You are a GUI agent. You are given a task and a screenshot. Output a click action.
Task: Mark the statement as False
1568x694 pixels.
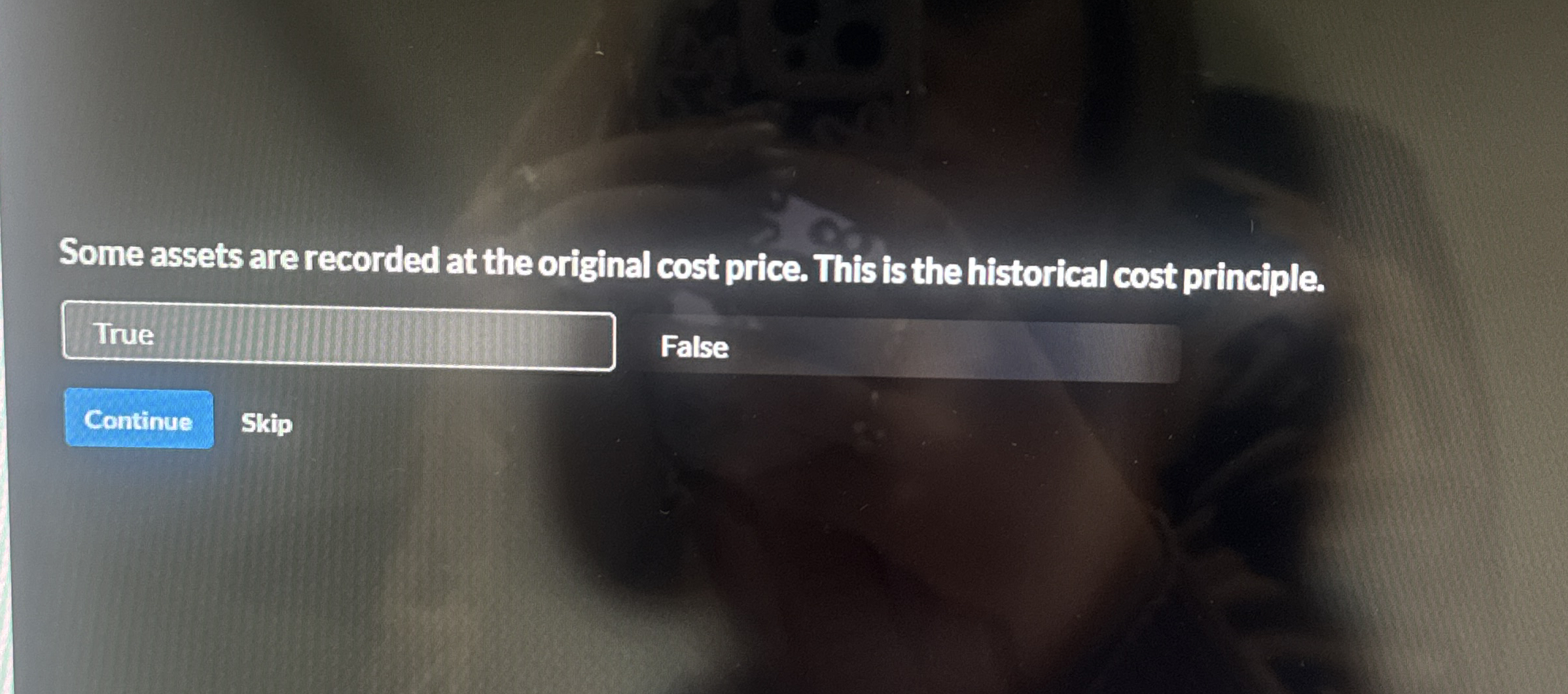pos(904,348)
